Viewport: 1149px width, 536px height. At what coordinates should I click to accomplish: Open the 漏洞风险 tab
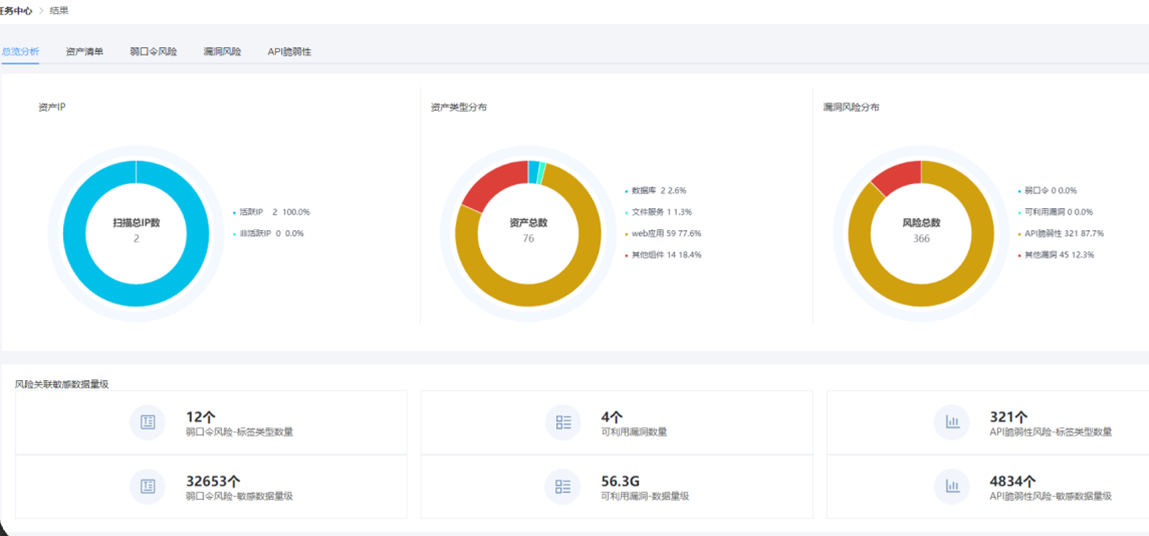(x=222, y=51)
